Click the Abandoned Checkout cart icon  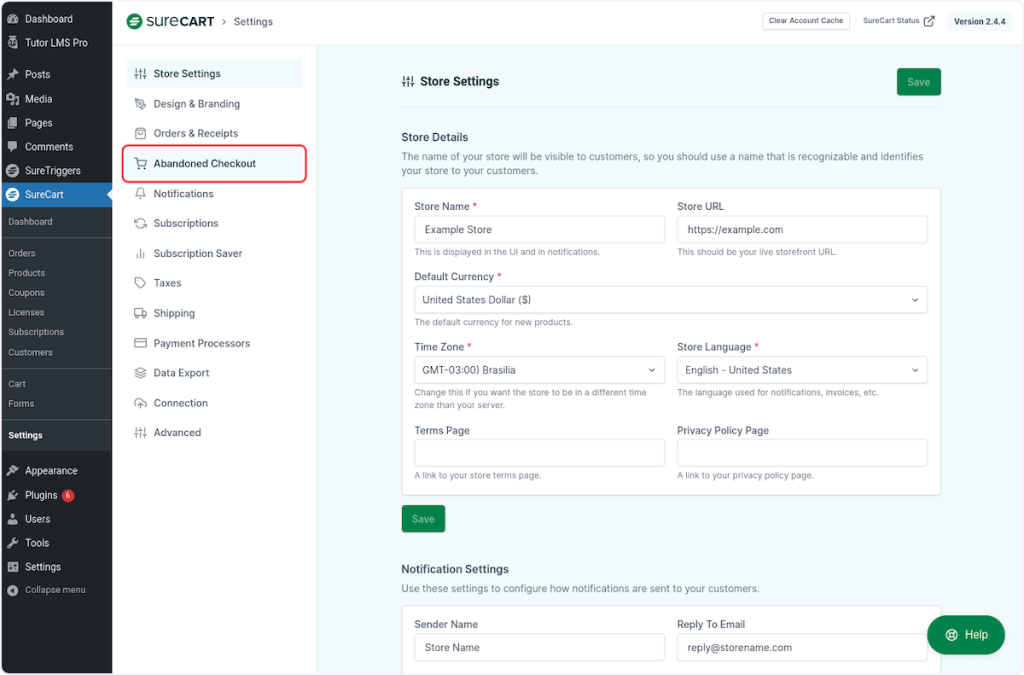coord(141,164)
